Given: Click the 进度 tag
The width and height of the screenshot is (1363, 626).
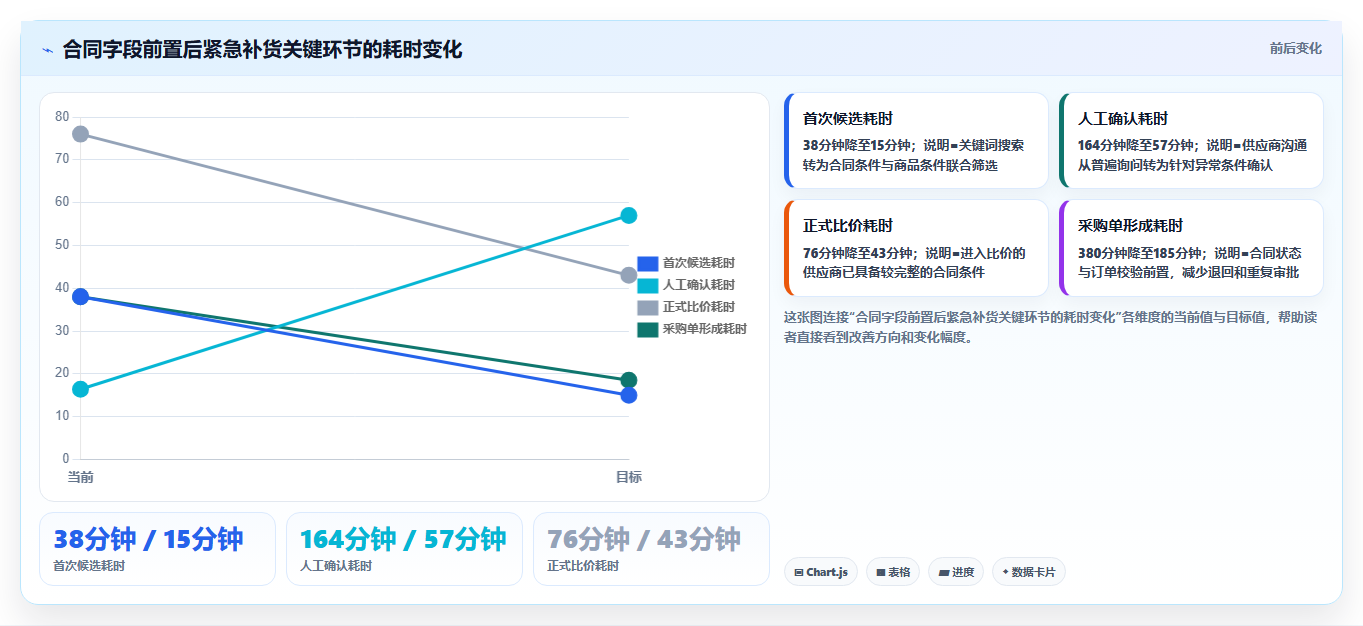Looking at the screenshot, I should pyautogui.click(x=956, y=572).
